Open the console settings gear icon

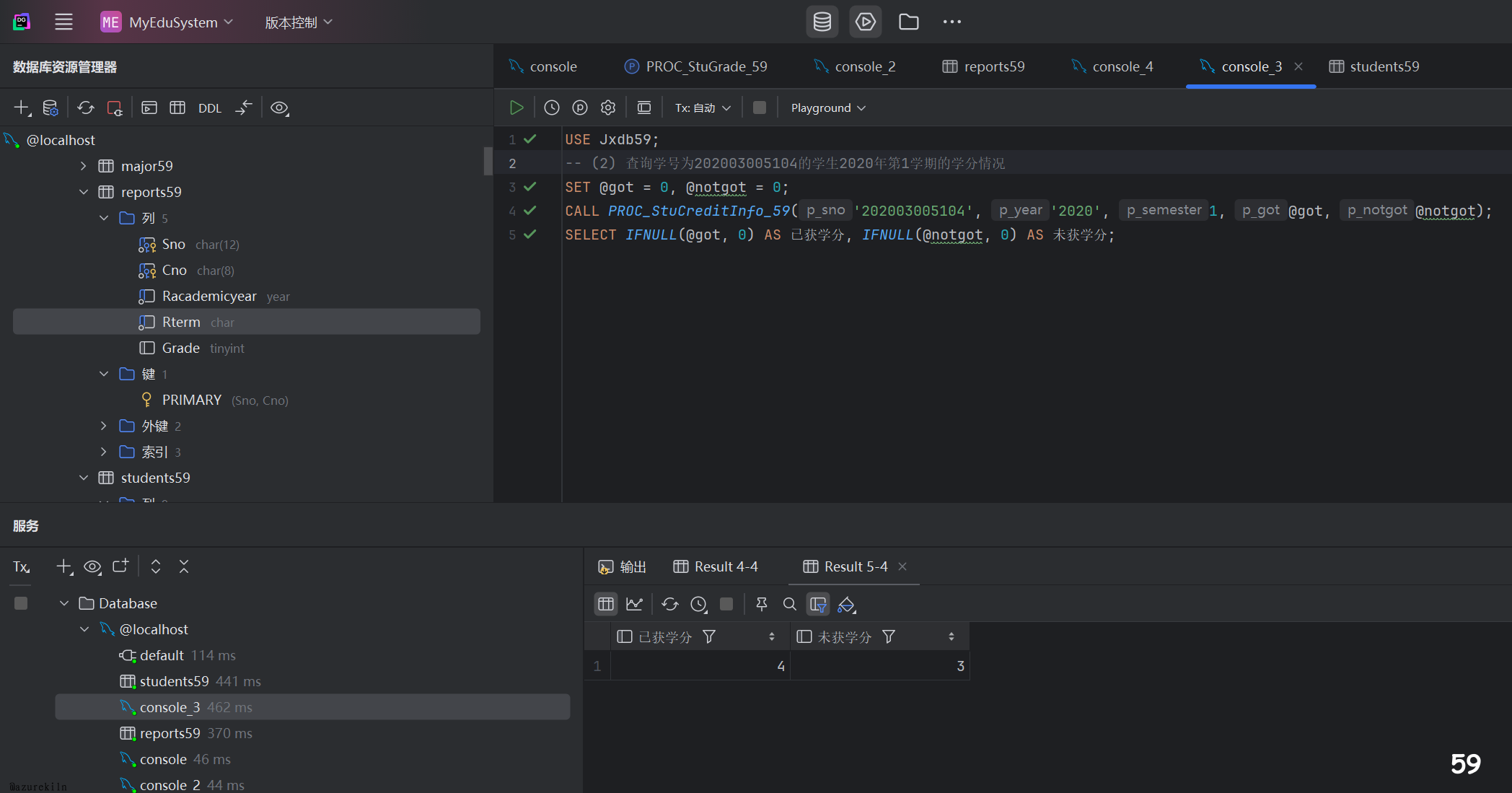[x=608, y=108]
